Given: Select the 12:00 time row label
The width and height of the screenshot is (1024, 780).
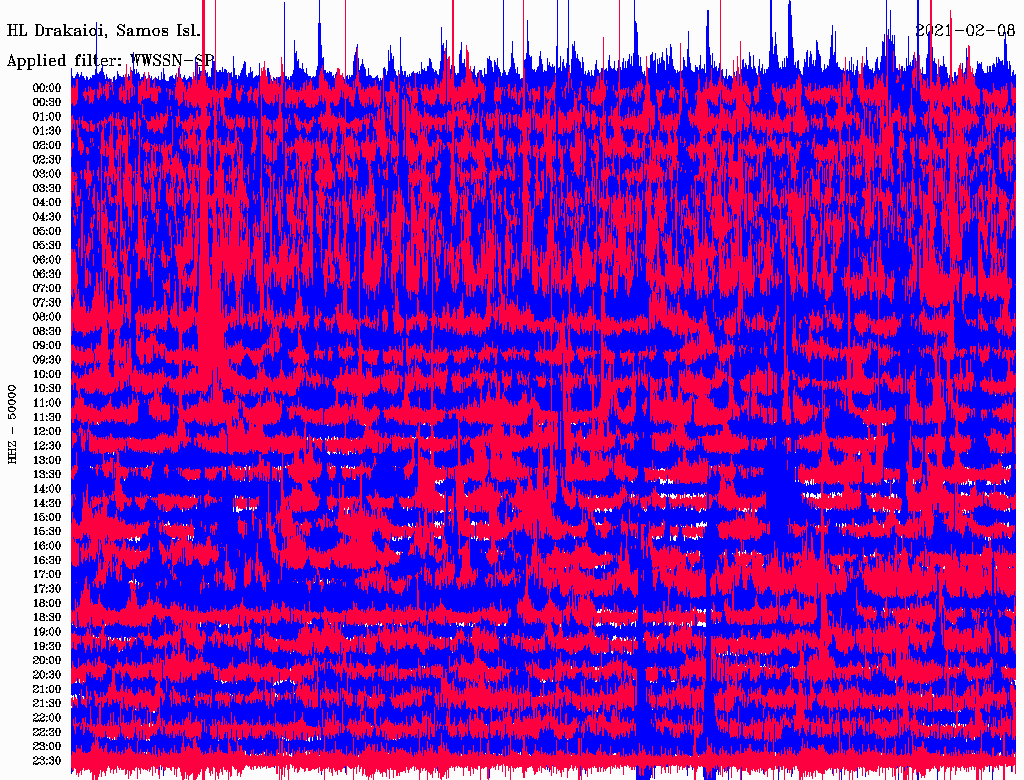Looking at the screenshot, I should coord(47,432).
